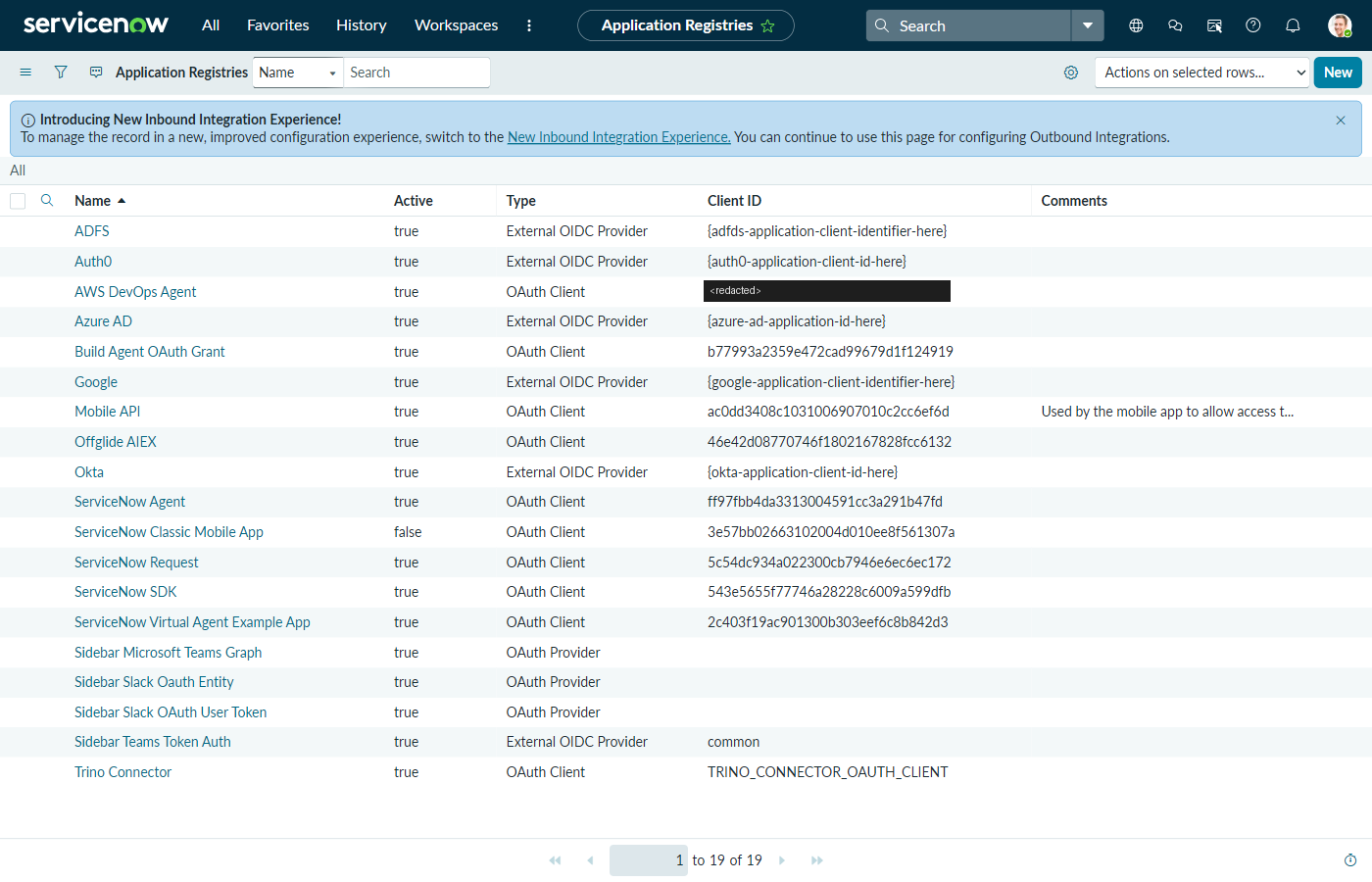Click the All breadcrumb filter

pos(18,171)
